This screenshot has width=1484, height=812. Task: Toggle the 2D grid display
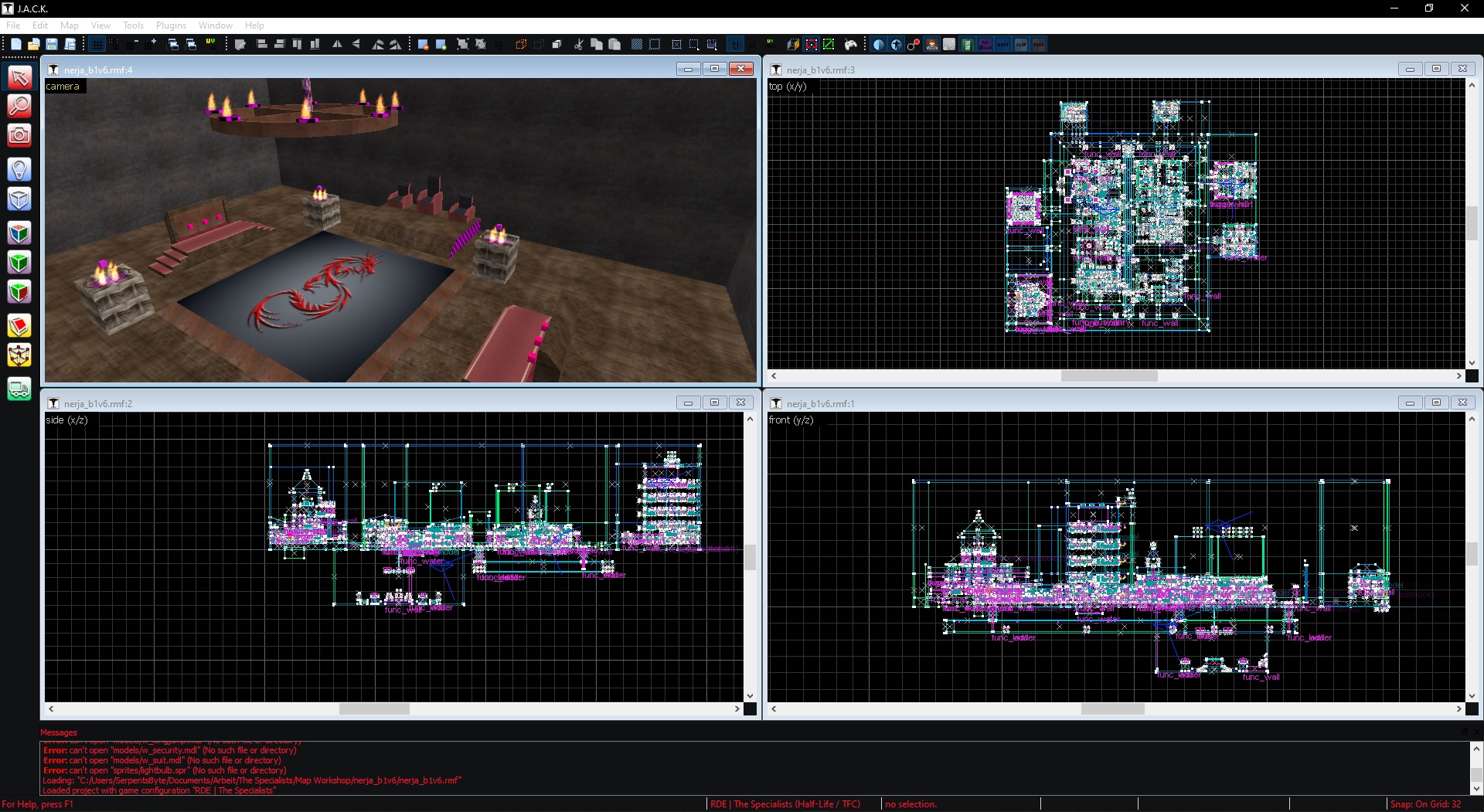(x=97, y=45)
